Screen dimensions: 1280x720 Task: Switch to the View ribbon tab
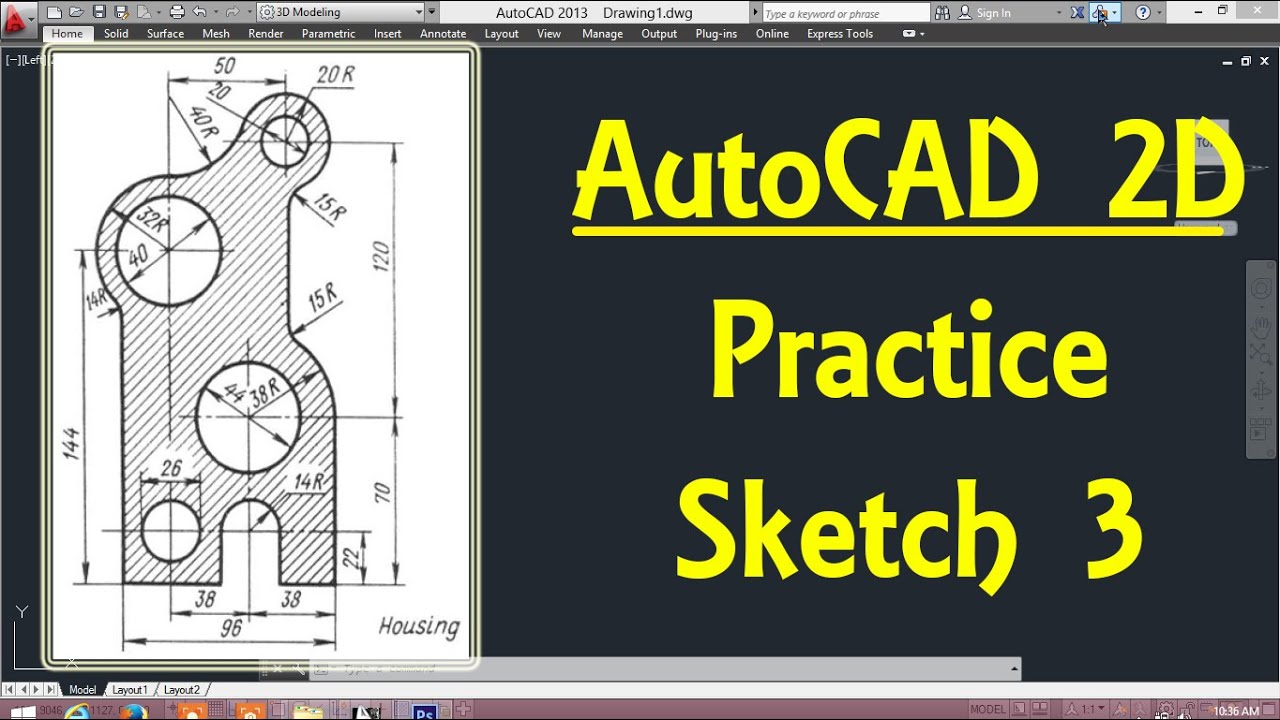click(549, 33)
